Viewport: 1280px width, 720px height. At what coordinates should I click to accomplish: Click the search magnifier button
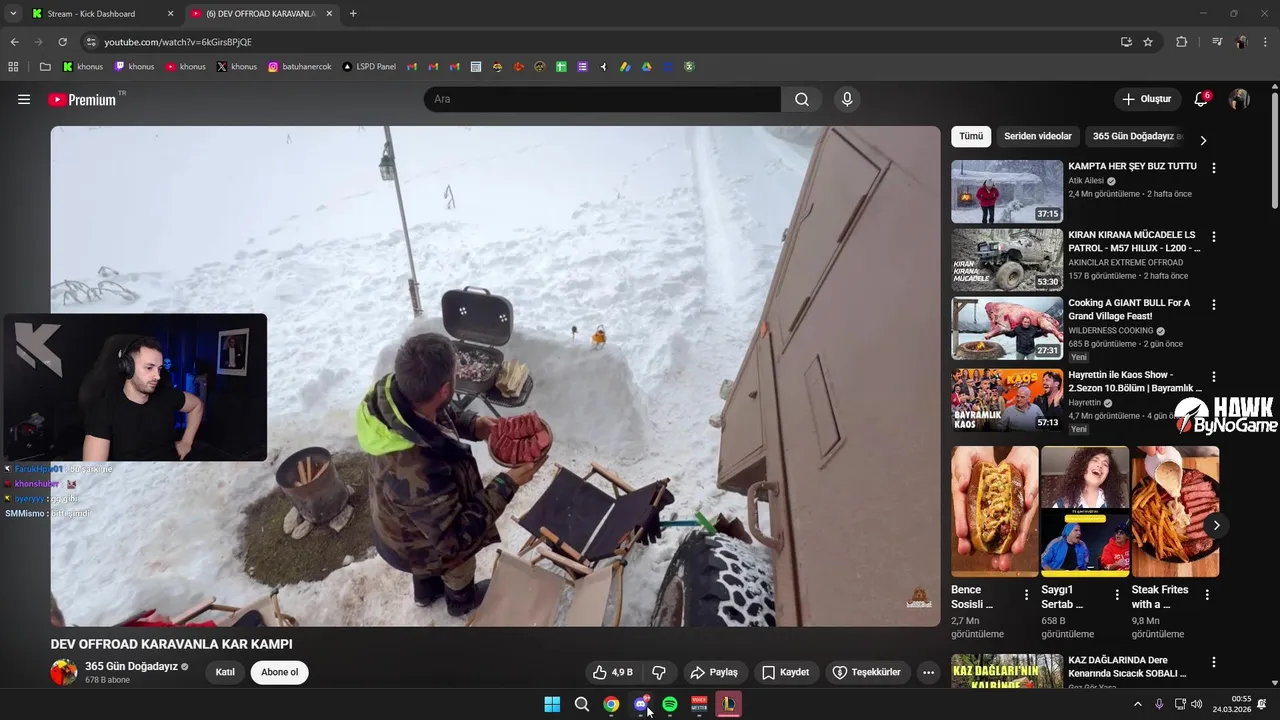(x=802, y=99)
